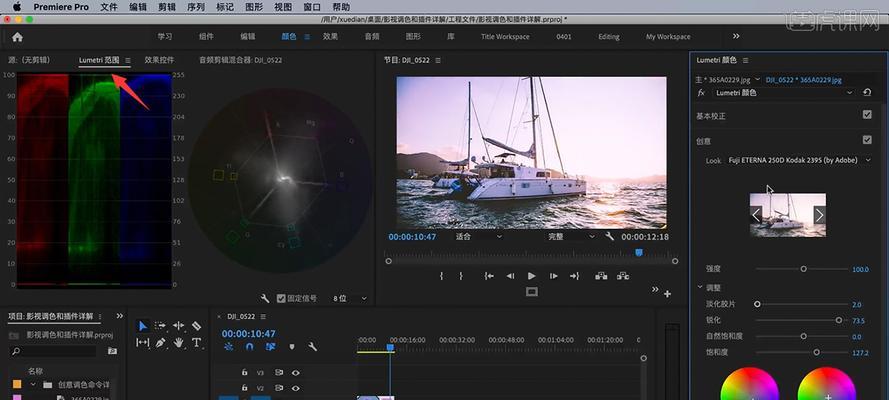Switch to the Editing workspace

pos(609,36)
